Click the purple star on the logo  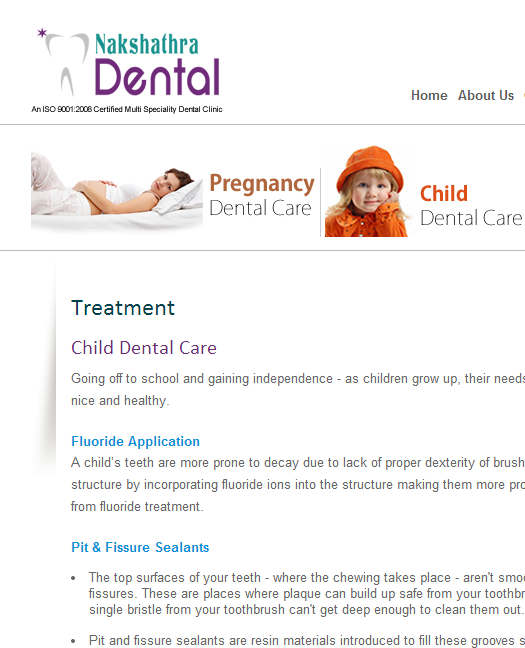[42, 33]
